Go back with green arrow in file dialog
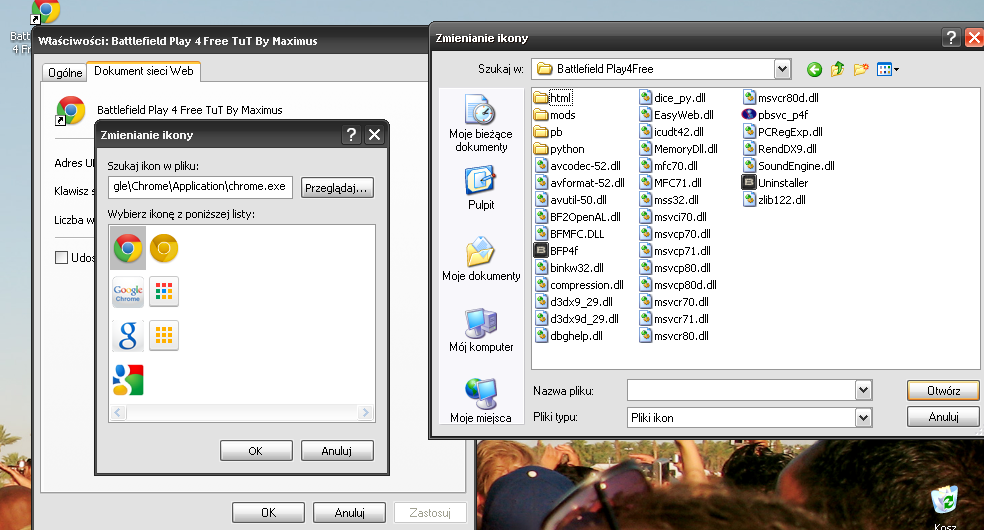984x530 pixels. point(815,70)
